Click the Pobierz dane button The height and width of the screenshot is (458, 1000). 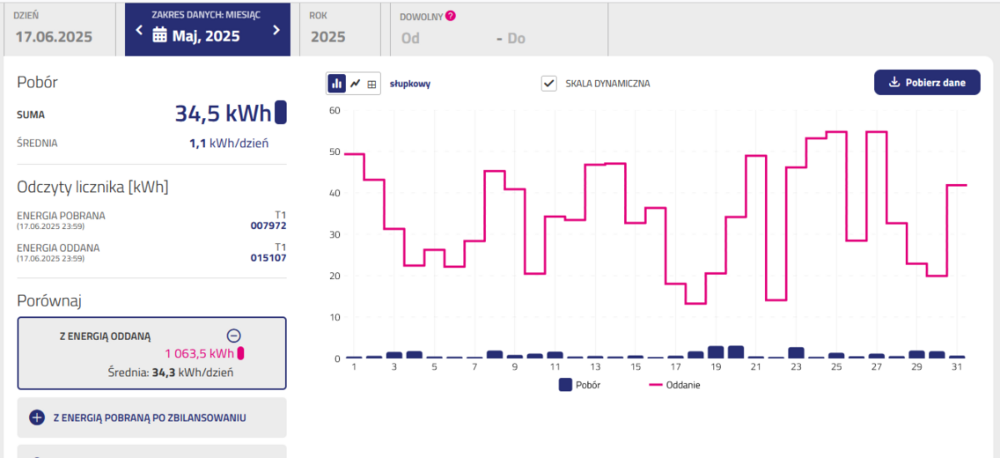(x=926, y=82)
